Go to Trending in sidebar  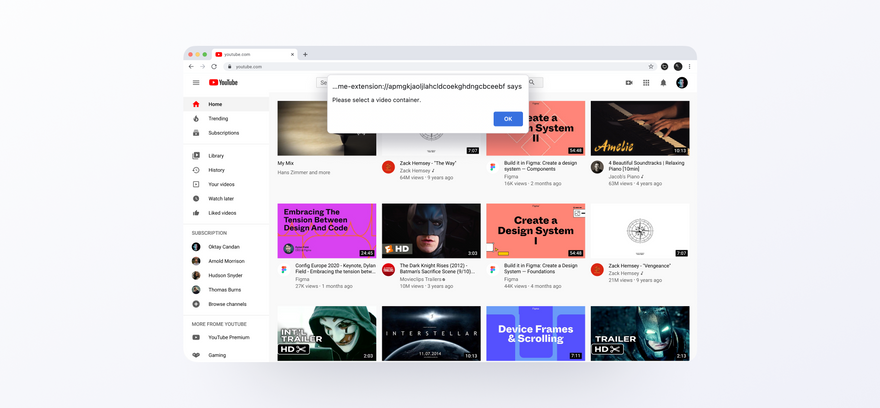pyautogui.click(x=218, y=118)
